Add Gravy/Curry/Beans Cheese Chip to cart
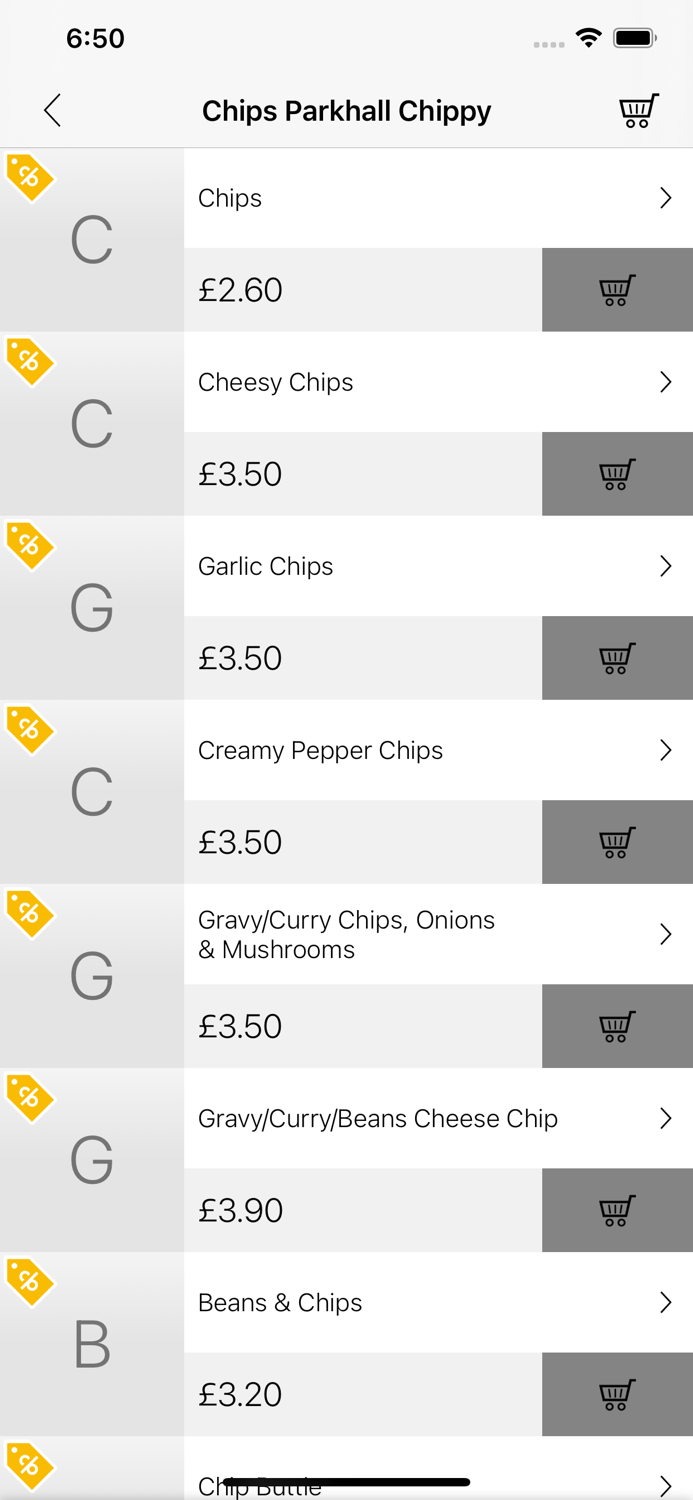This screenshot has width=693, height=1500. [615, 1210]
